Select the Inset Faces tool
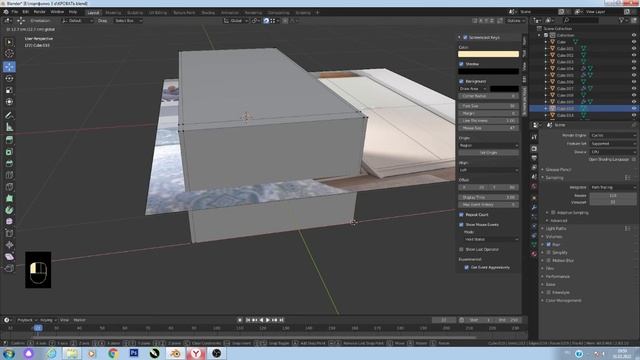Screen dimensions: 640x360 click(9, 152)
